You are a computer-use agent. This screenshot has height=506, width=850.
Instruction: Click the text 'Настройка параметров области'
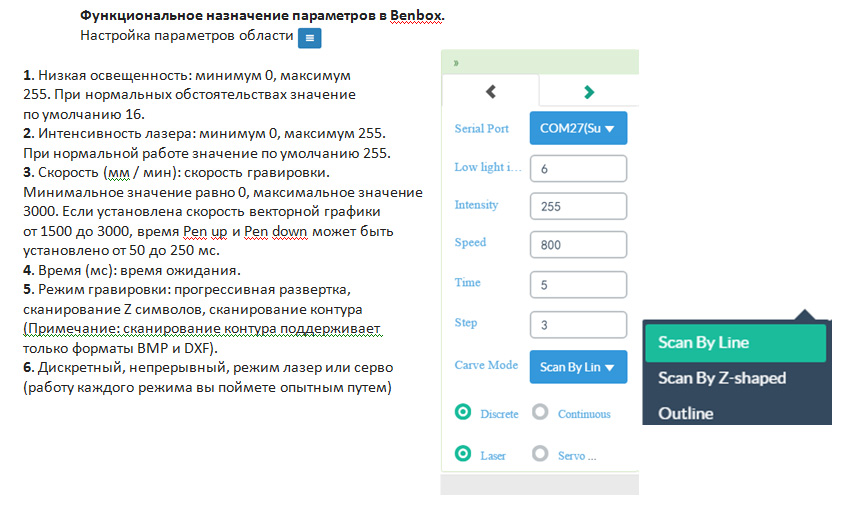pos(186,35)
